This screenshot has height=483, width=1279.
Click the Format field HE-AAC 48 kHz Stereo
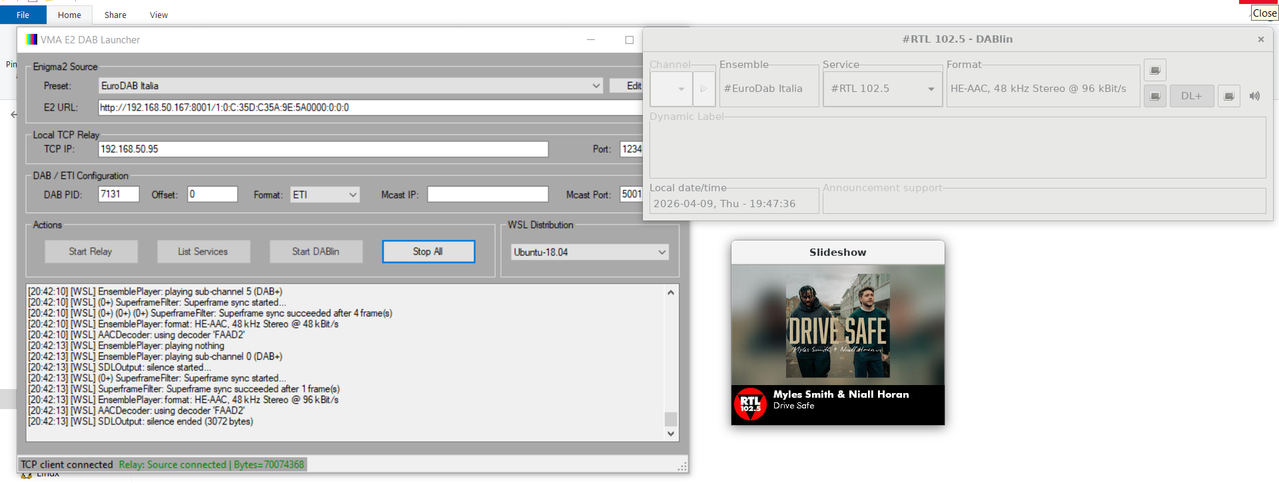(1043, 89)
